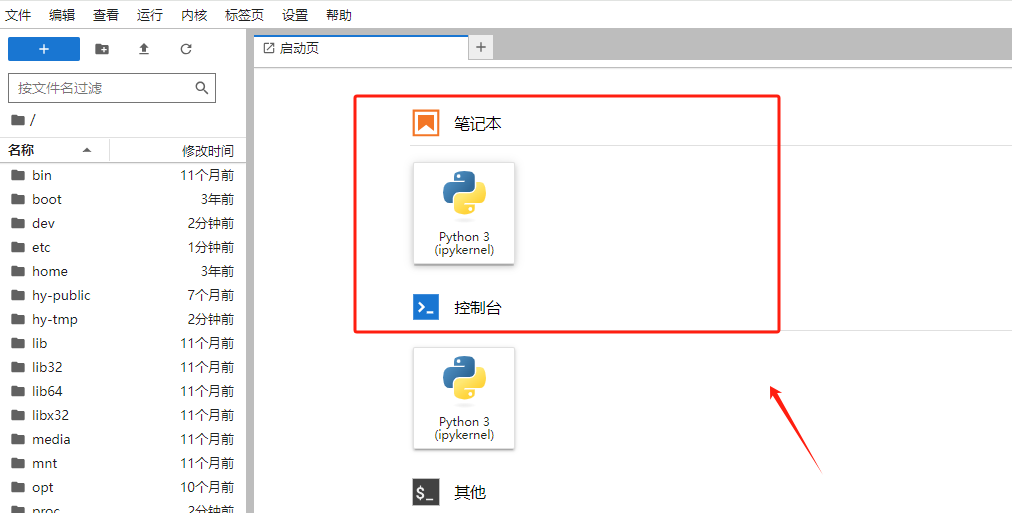Viewport: 1012px width, 513px height.
Task: Select the boot folder
Action: 123,199
